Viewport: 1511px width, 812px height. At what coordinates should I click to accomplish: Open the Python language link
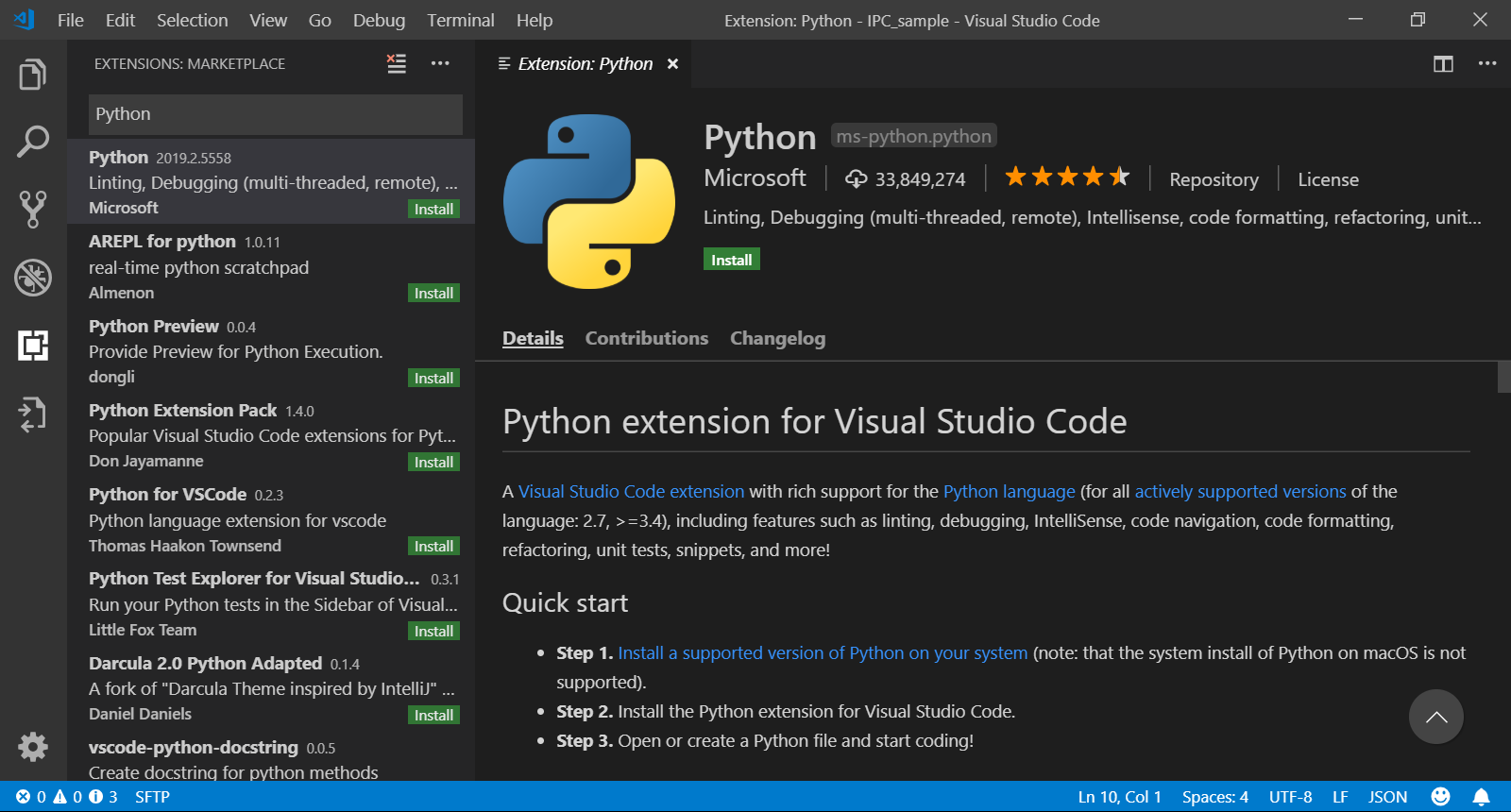coord(1009,491)
